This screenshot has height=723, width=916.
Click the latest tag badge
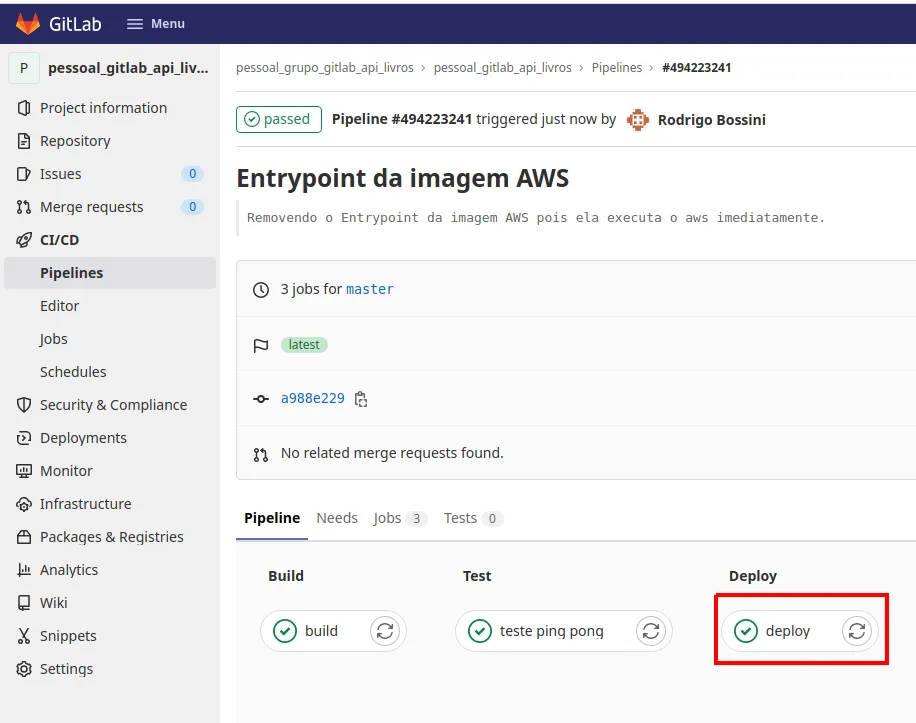[304, 345]
